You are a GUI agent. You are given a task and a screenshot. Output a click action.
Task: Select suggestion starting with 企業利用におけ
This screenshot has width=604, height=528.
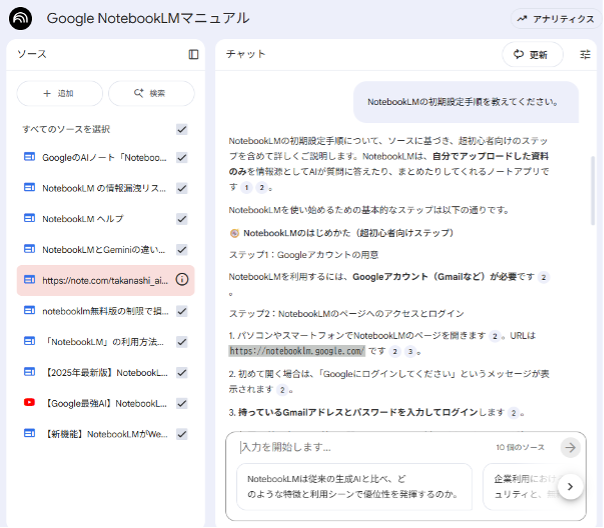(524, 486)
